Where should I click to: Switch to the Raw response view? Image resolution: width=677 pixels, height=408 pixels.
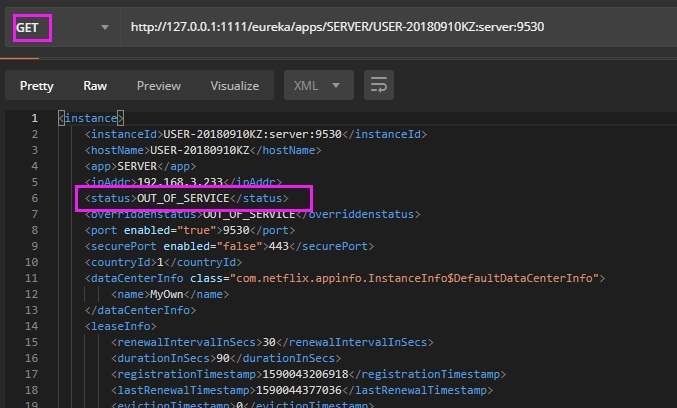click(95, 85)
